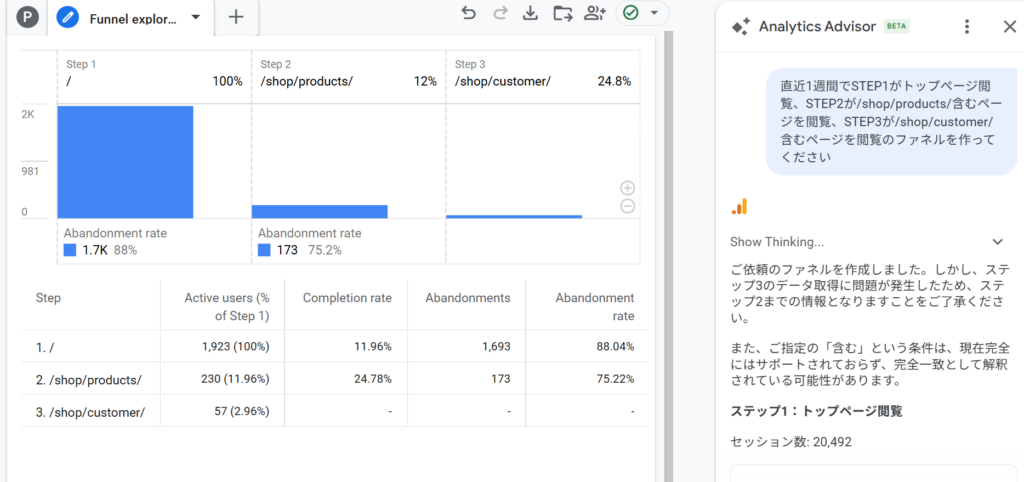Open Analytics Advisor more options menu
Screen dimensions: 1024x482
[x=965, y=27]
